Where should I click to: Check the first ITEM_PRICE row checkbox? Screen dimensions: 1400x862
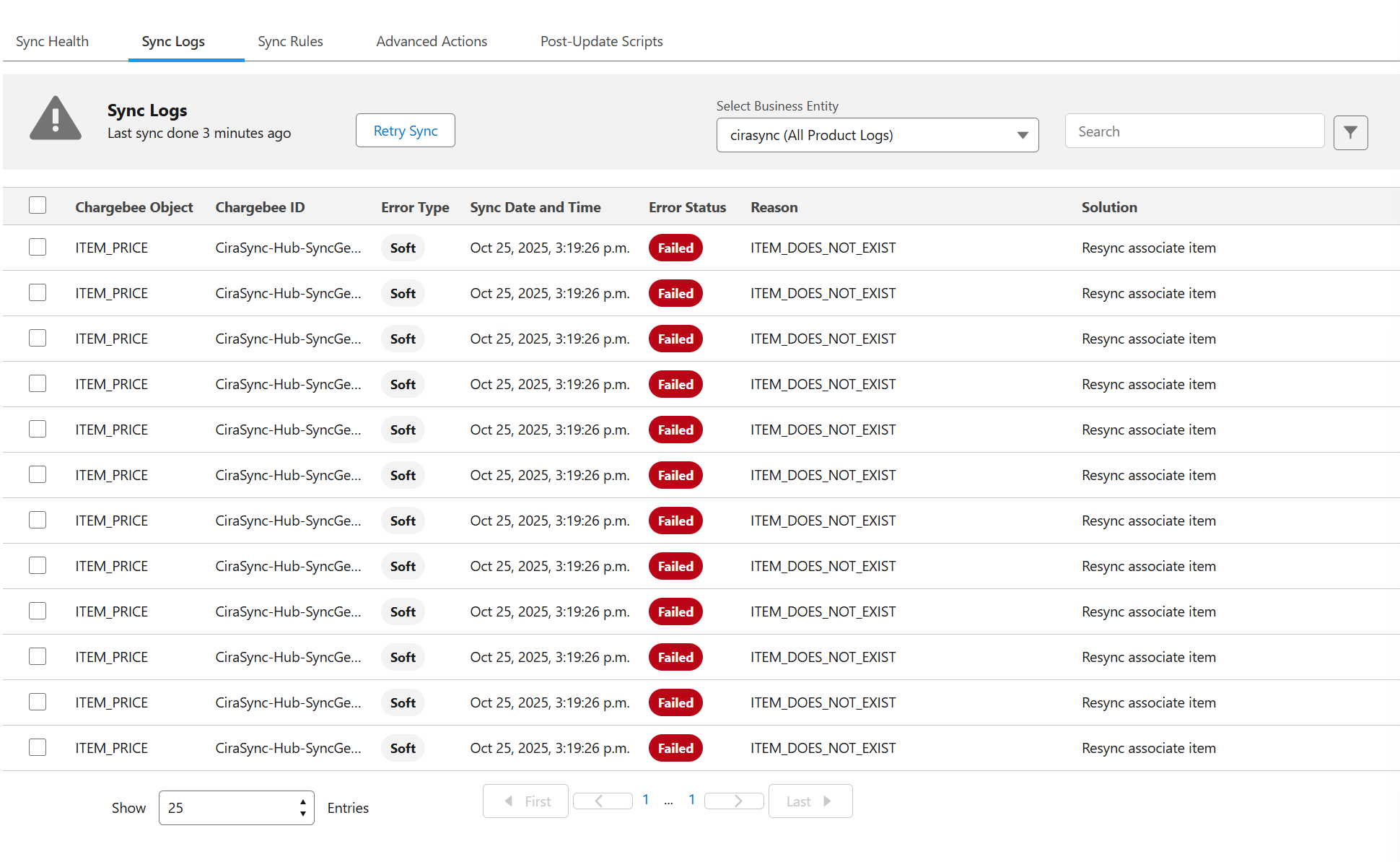(38, 247)
